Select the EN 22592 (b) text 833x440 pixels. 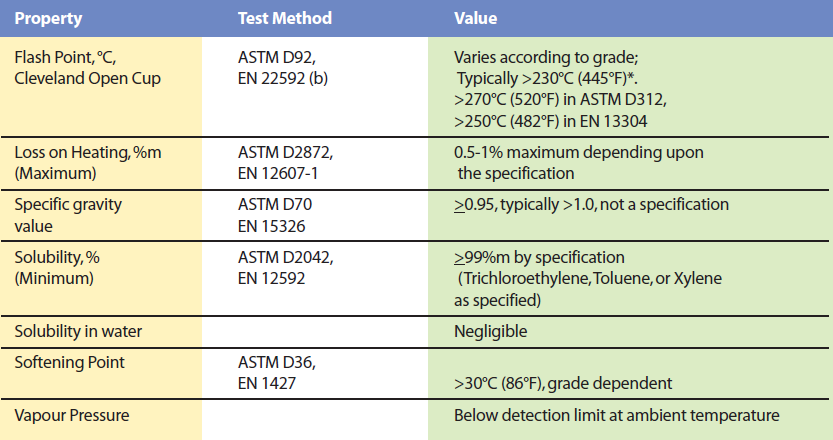point(283,79)
